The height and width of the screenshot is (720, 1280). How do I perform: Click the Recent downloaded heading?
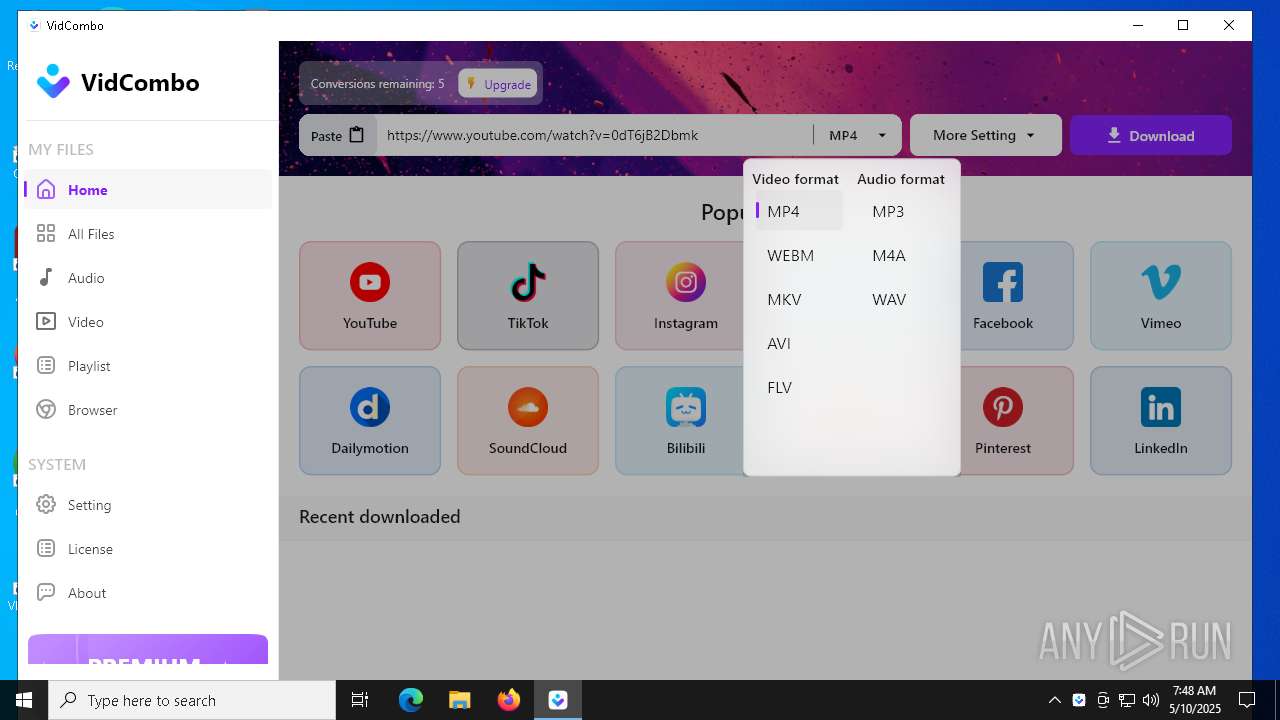pos(379,517)
